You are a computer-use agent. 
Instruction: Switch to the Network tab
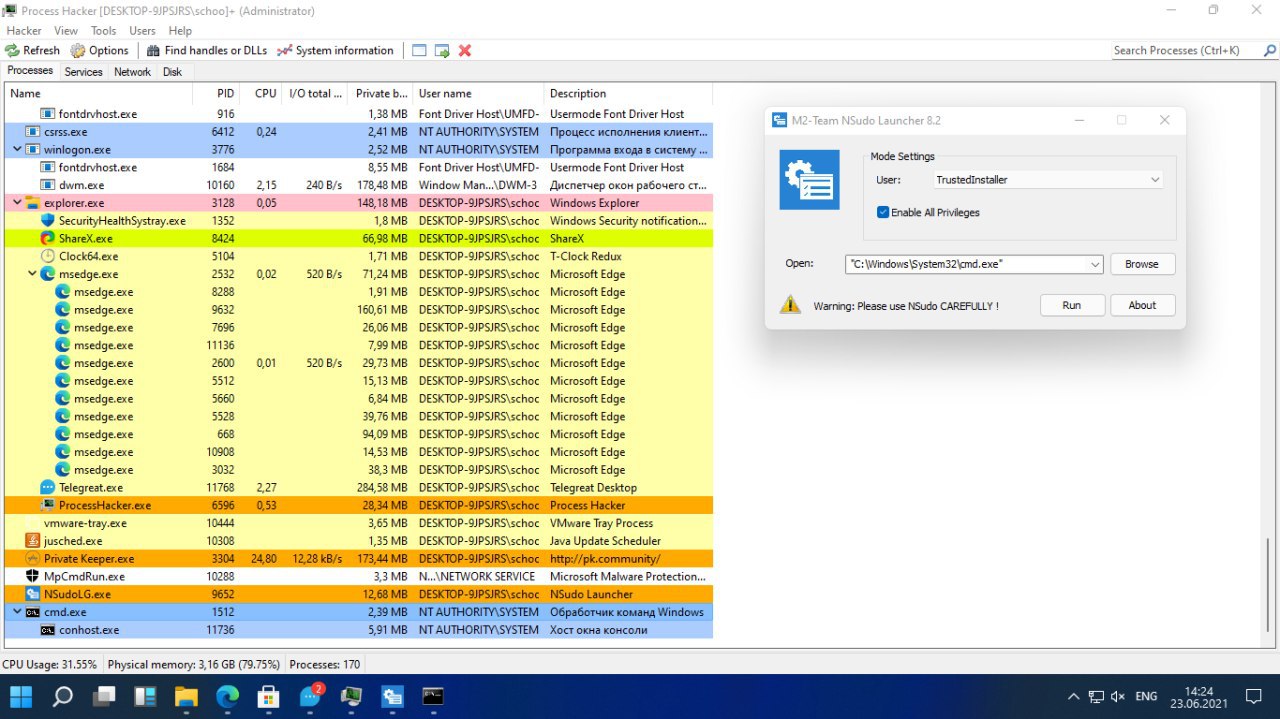coord(132,72)
